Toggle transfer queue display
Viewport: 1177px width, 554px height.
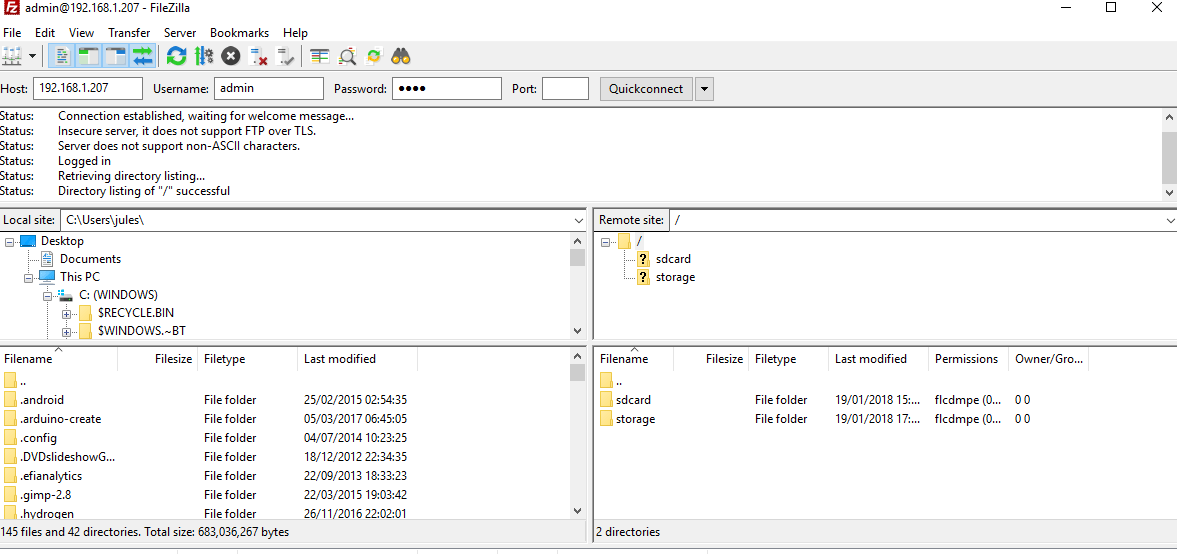(x=142, y=56)
